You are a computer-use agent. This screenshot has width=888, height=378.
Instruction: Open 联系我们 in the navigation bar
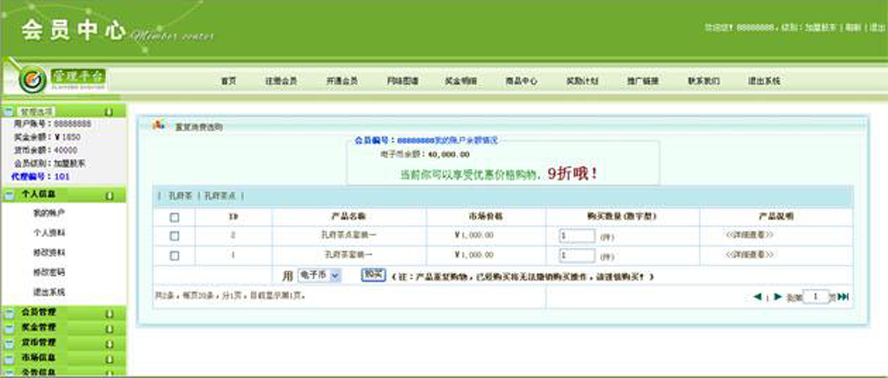[x=704, y=81]
